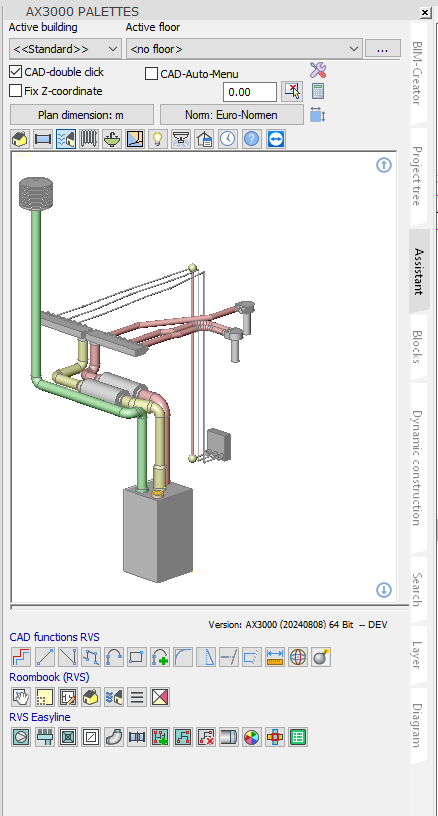Select the measuring ruler dimension icon
438x816 pixels.
[275, 657]
